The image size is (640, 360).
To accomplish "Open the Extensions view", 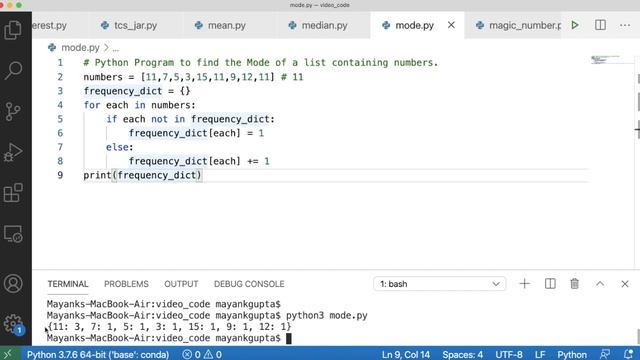I will click(13, 193).
